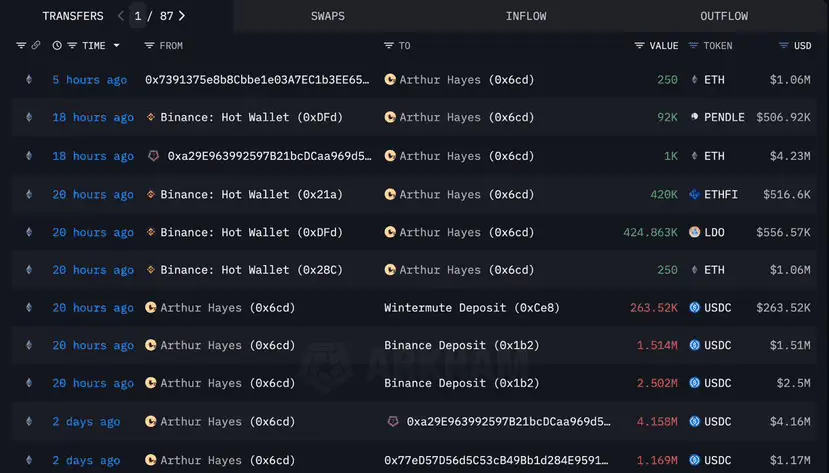Click value 420K

664,194
